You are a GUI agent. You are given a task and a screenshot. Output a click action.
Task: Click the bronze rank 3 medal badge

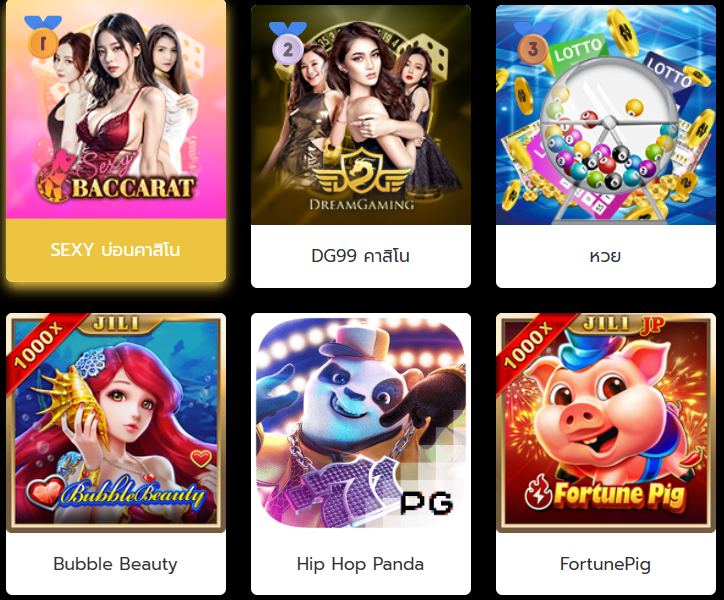click(532, 43)
